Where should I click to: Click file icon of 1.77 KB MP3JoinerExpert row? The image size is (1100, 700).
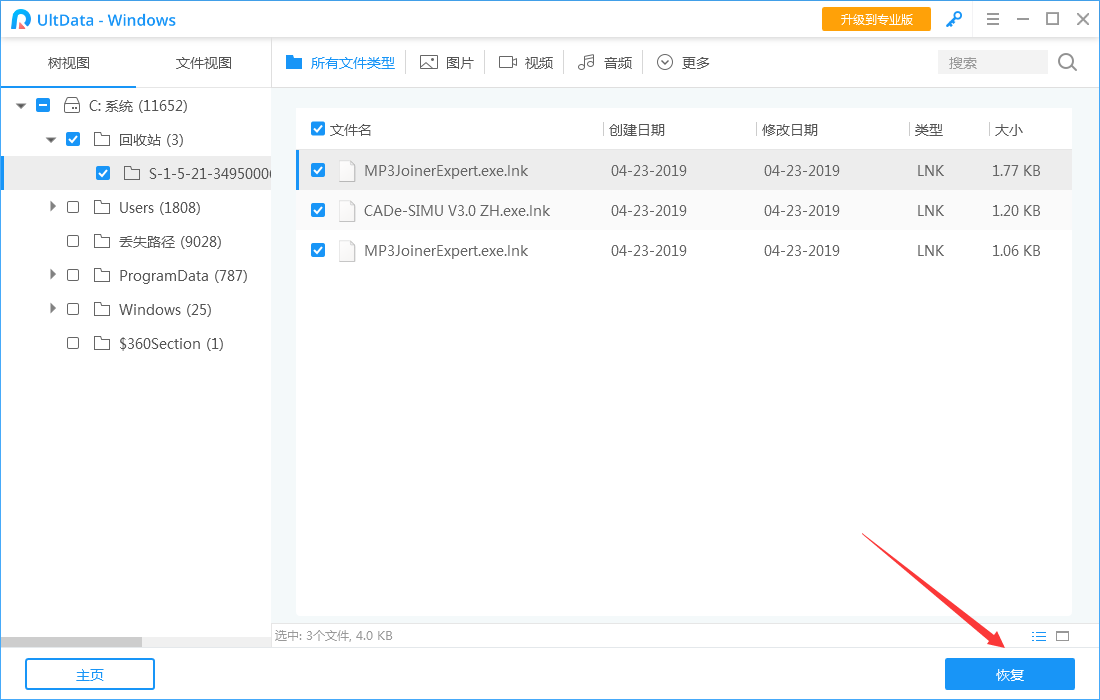tap(347, 170)
